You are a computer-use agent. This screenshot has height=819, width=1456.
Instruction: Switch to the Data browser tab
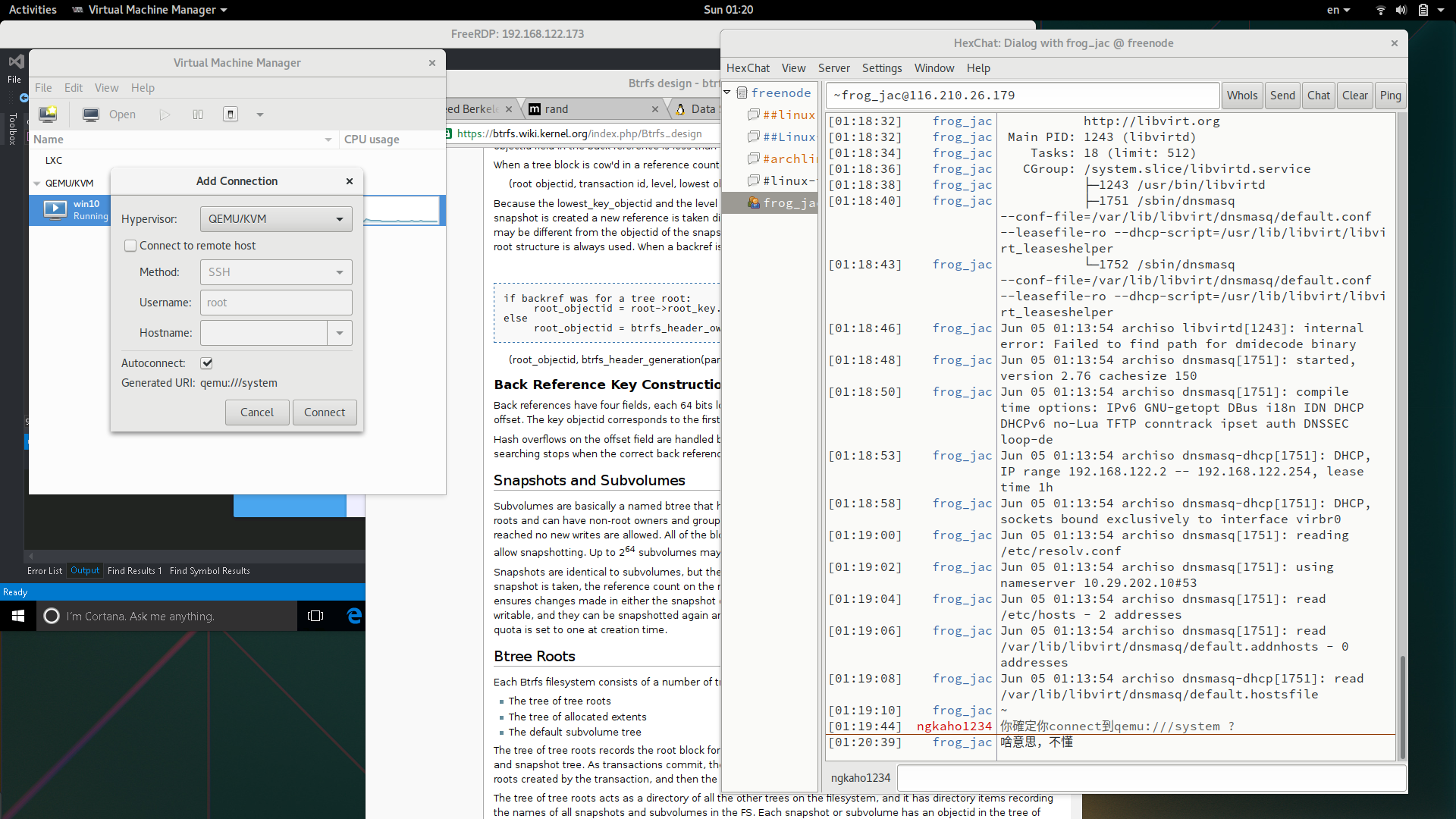pos(695,109)
